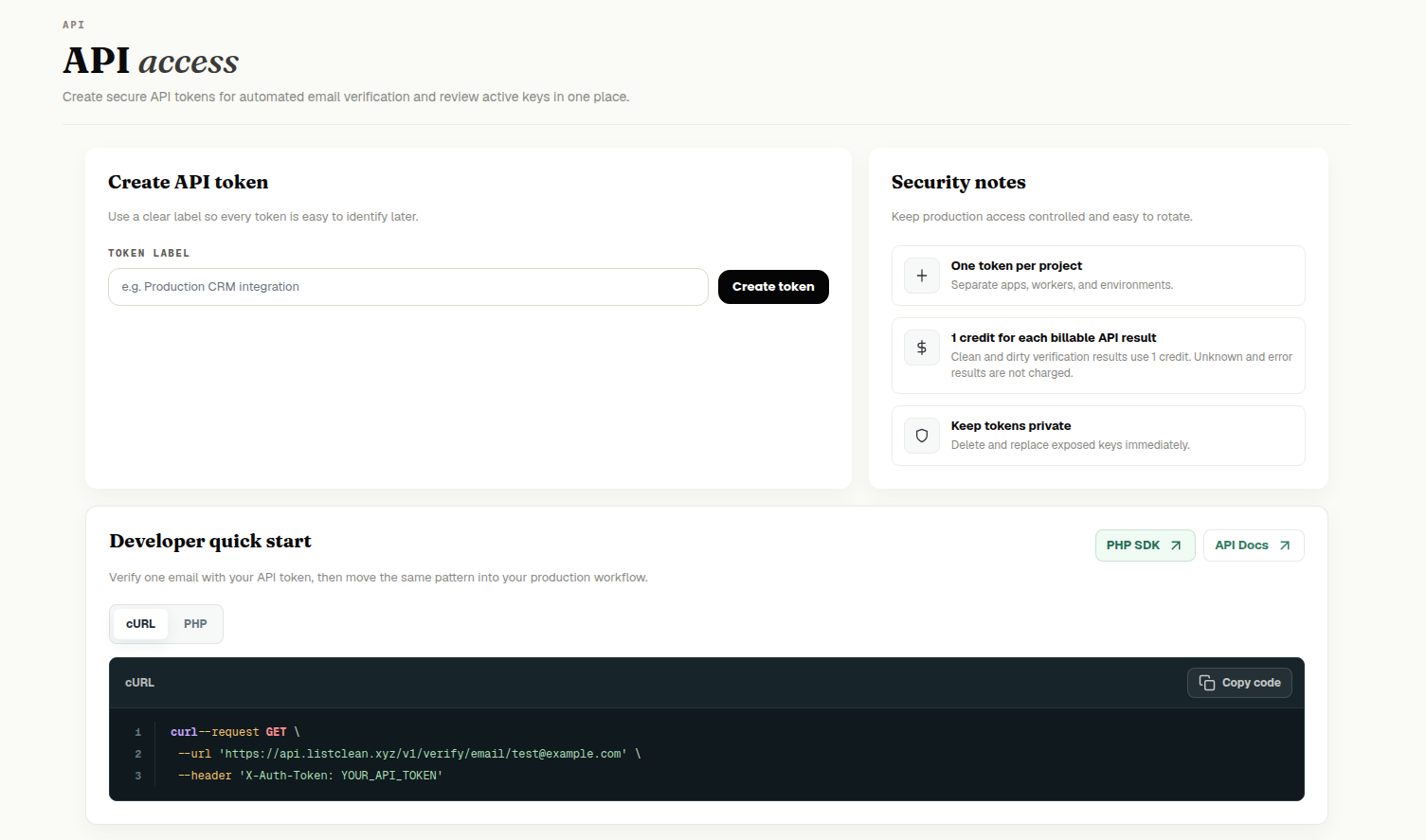Open the API Docs link
Viewport: 1426px width, 840px height.
pos(1254,545)
